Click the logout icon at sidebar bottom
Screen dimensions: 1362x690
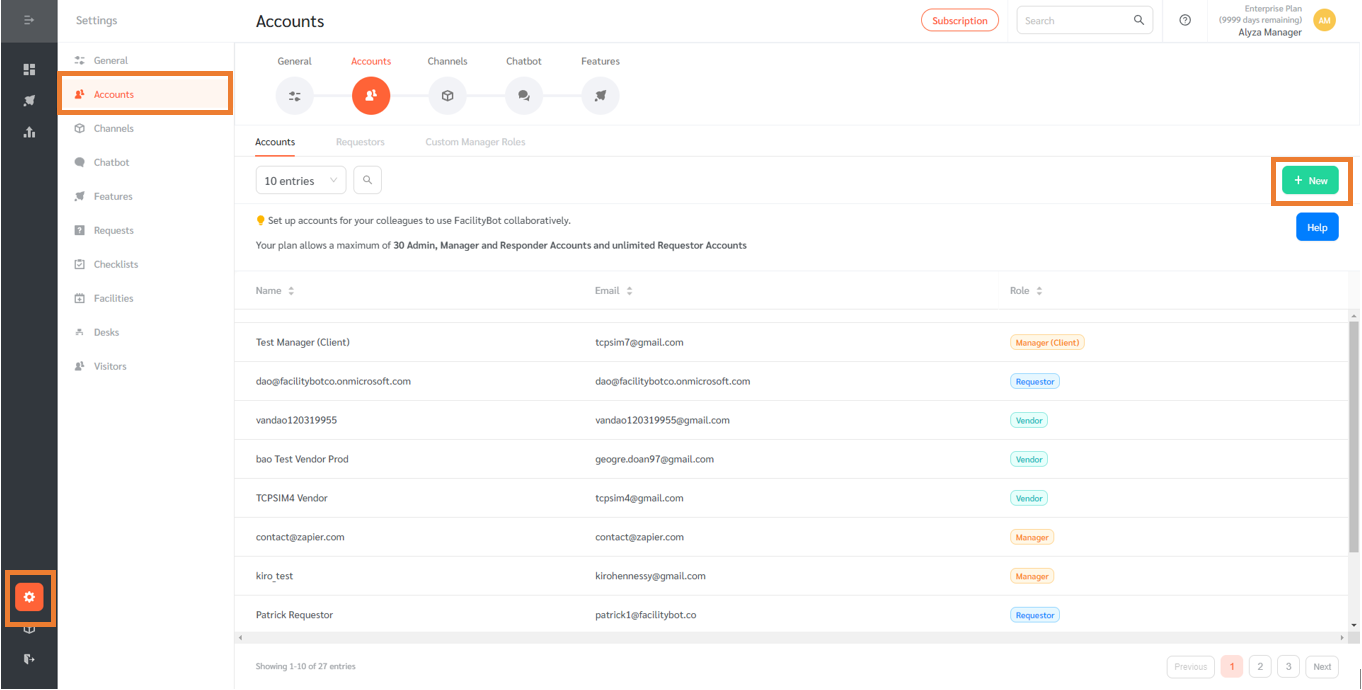point(29,658)
